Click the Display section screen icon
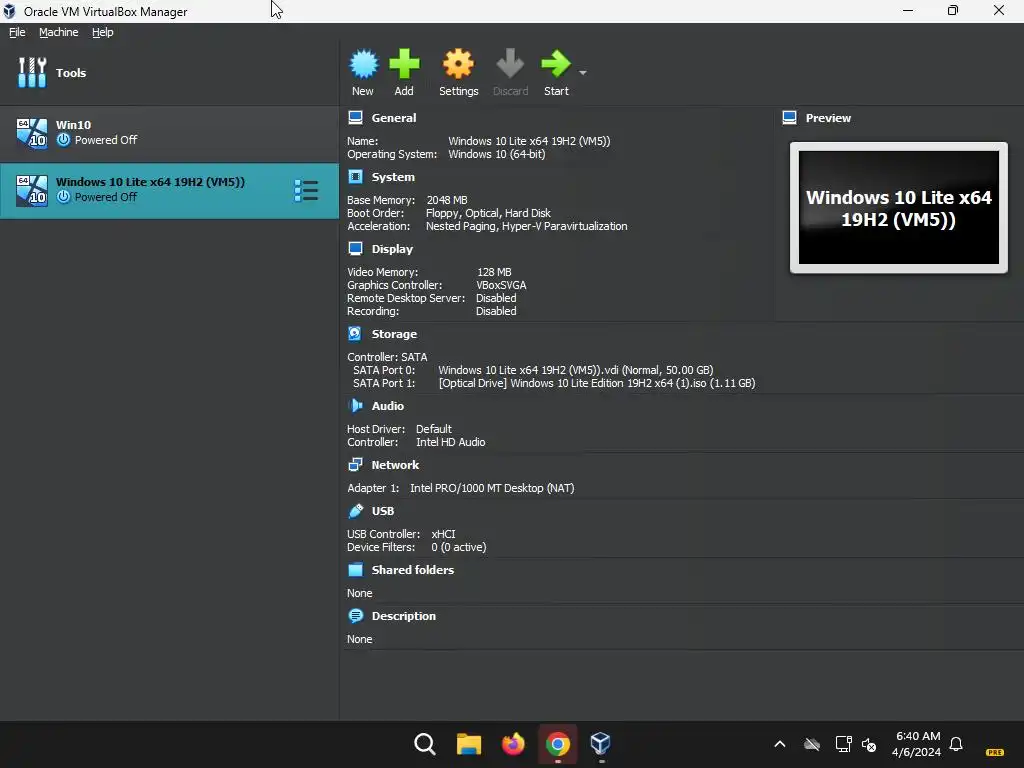The image size is (1024, 768). click(355, 248)
